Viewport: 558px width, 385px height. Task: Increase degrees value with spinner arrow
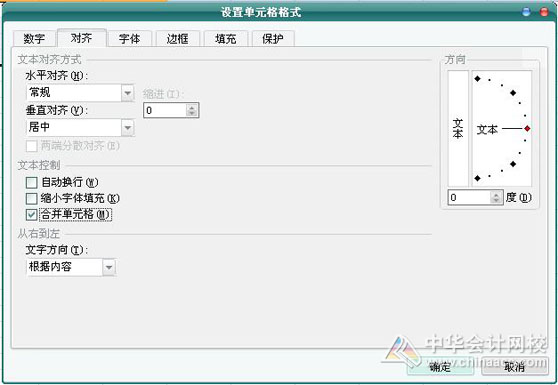[x=496, y=194]
